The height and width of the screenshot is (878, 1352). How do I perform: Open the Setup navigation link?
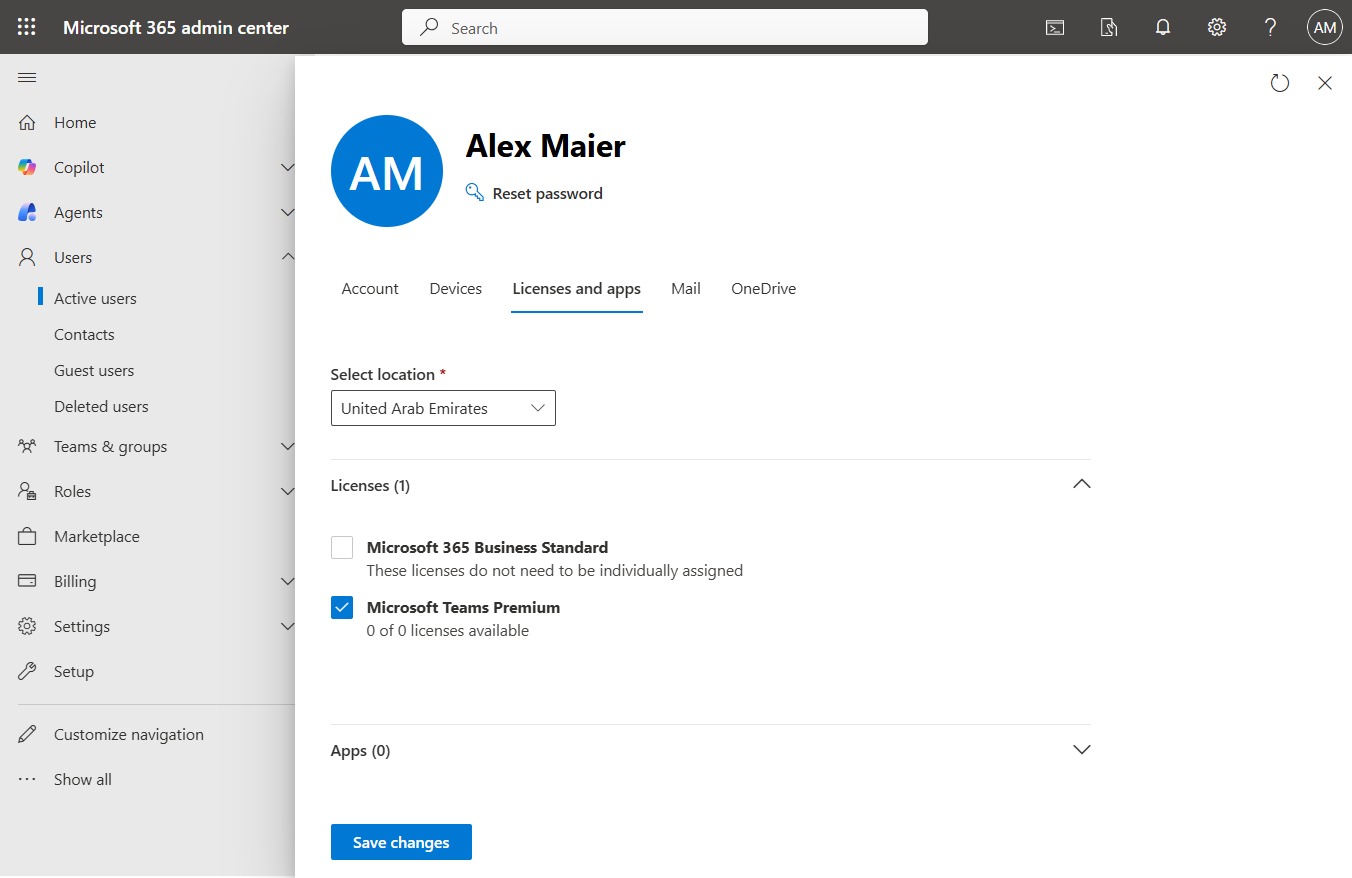74,671
